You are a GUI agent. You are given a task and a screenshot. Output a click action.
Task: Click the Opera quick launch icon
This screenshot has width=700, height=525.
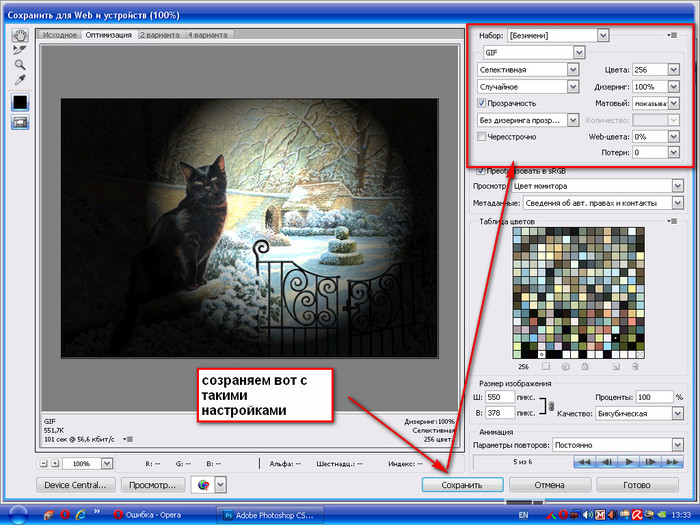[65, 515]
